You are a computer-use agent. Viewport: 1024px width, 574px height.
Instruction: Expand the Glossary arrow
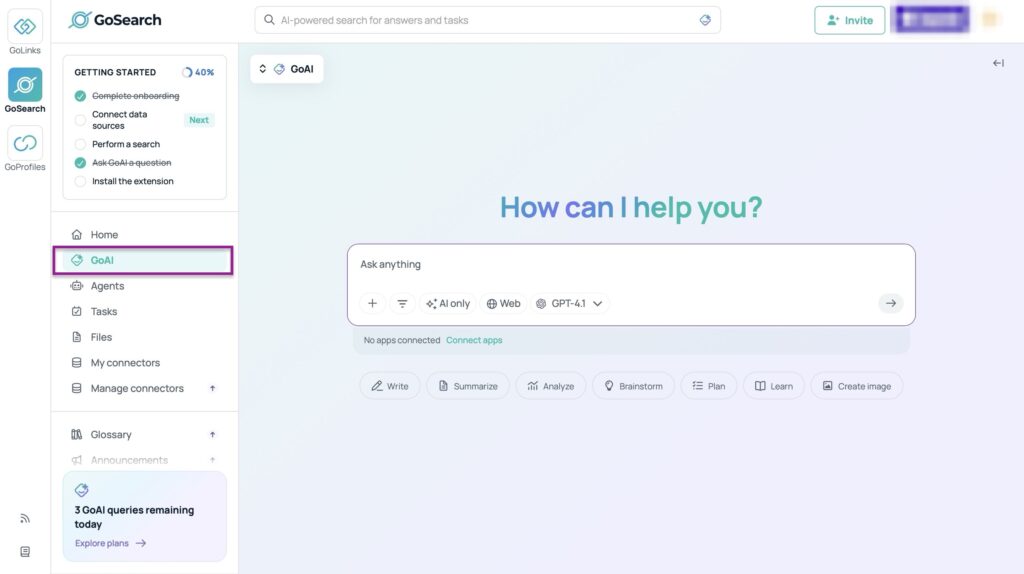tap(212, 435)
